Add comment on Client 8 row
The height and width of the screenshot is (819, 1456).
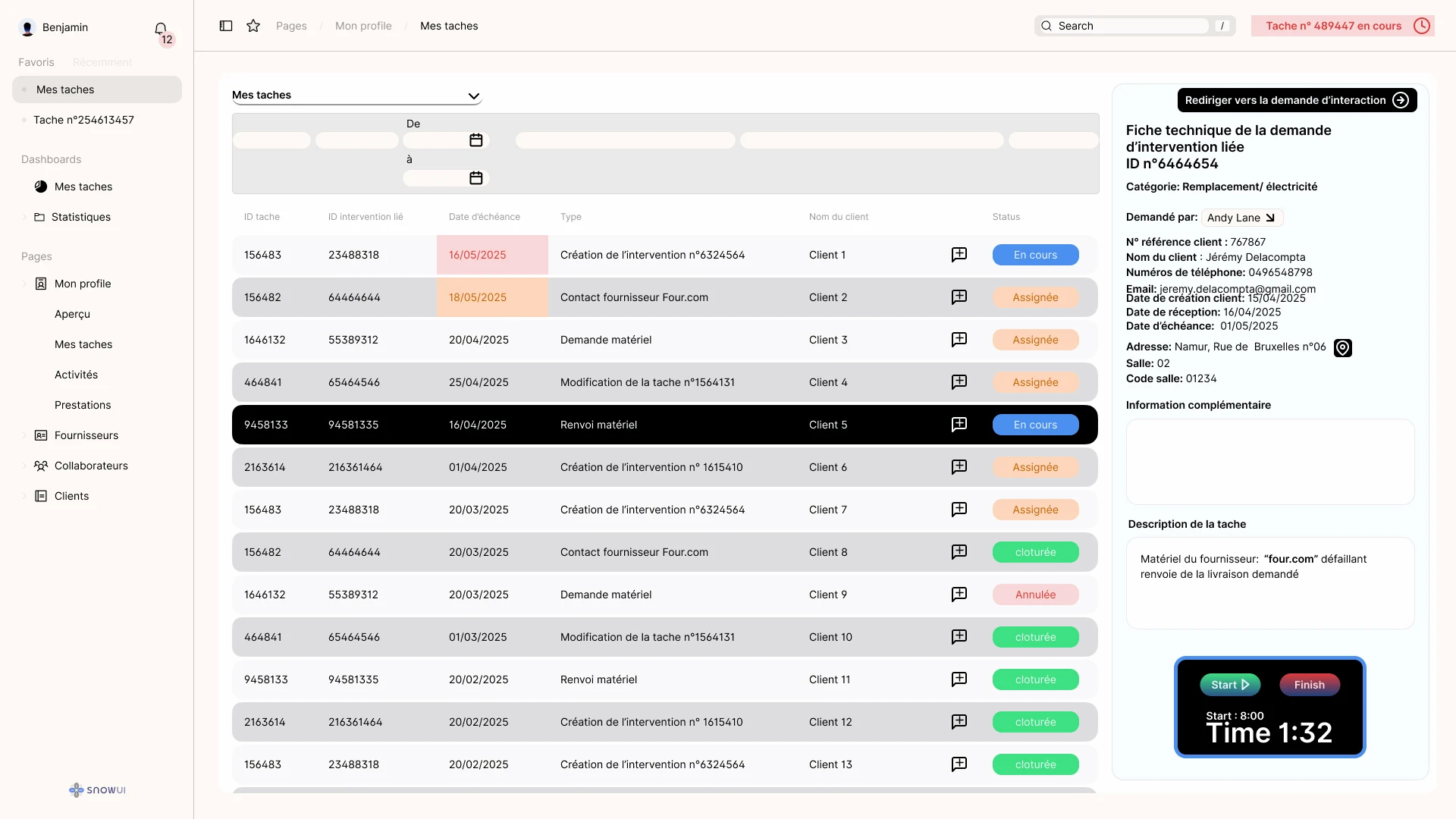click(x=959, y=552)
